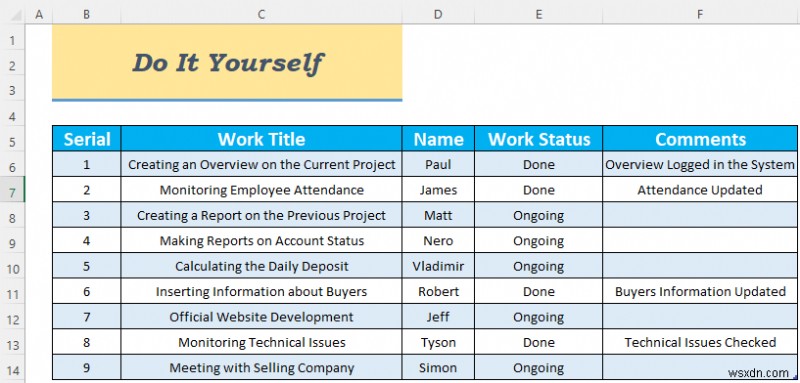The height and width of the screenshot is (383, 800).
Task: Select Simon's 'Ongoing' status cell
Action: pyautogui.click(x=538, y=368)
